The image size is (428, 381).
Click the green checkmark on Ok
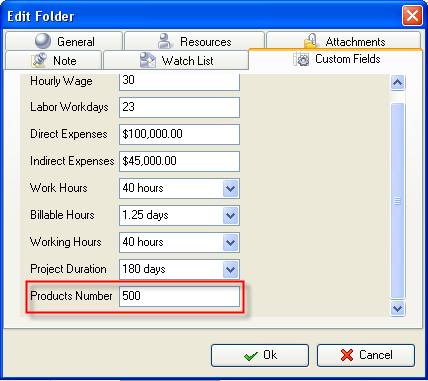pos(251,356)
